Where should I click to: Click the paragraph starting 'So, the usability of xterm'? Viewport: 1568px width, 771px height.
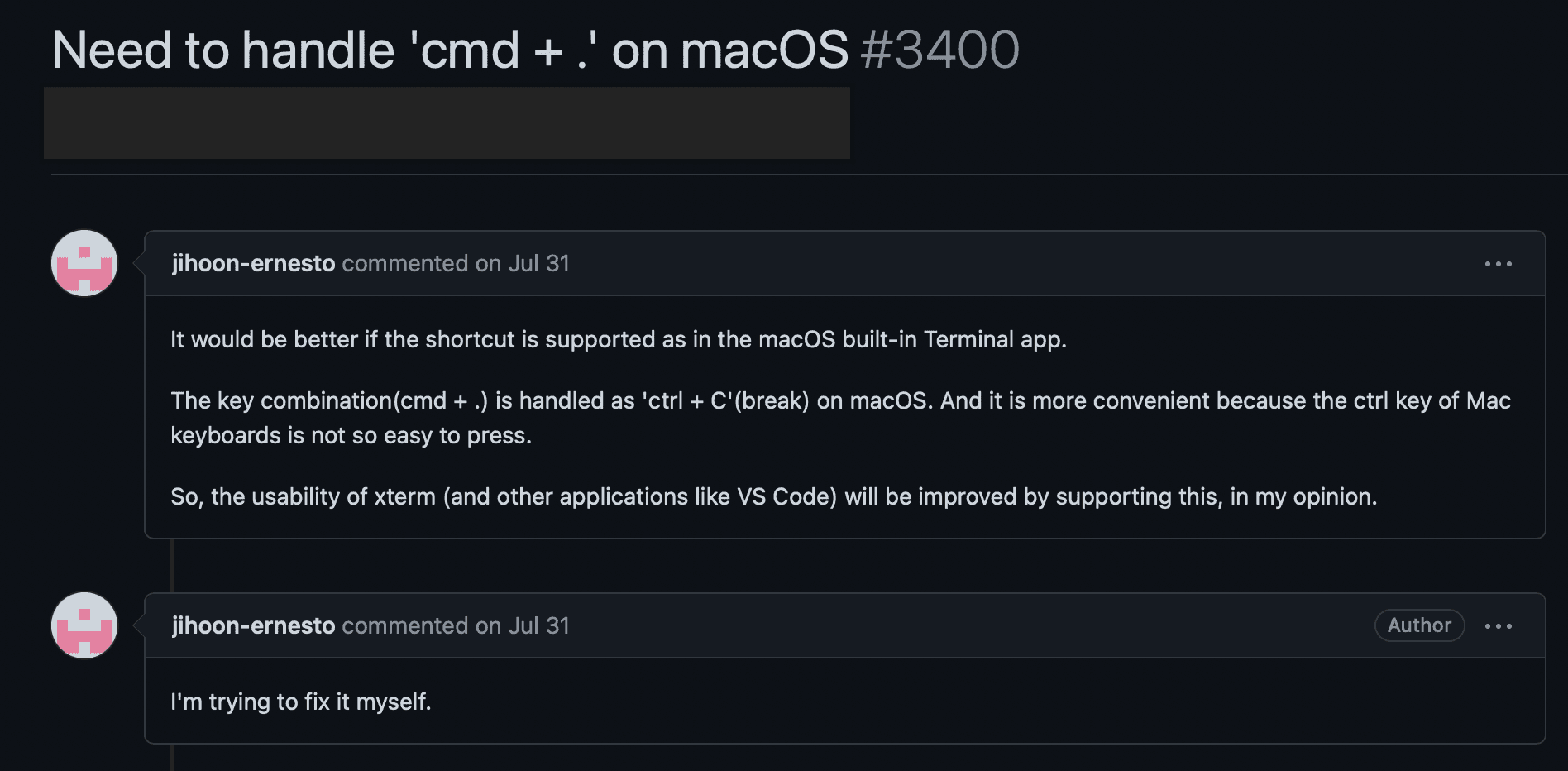click(x=773, y=497)
